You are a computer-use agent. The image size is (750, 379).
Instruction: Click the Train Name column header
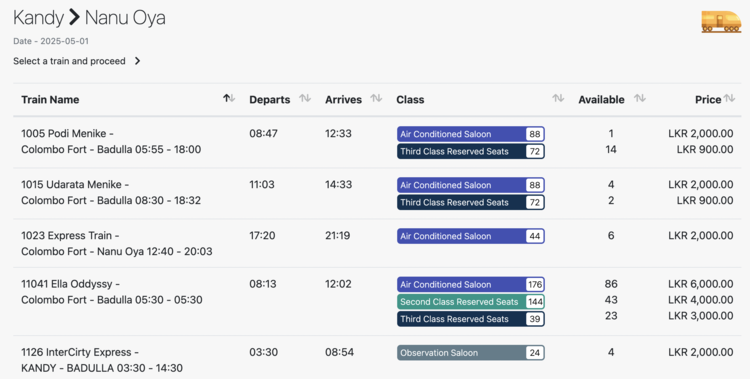coord(50,100)
